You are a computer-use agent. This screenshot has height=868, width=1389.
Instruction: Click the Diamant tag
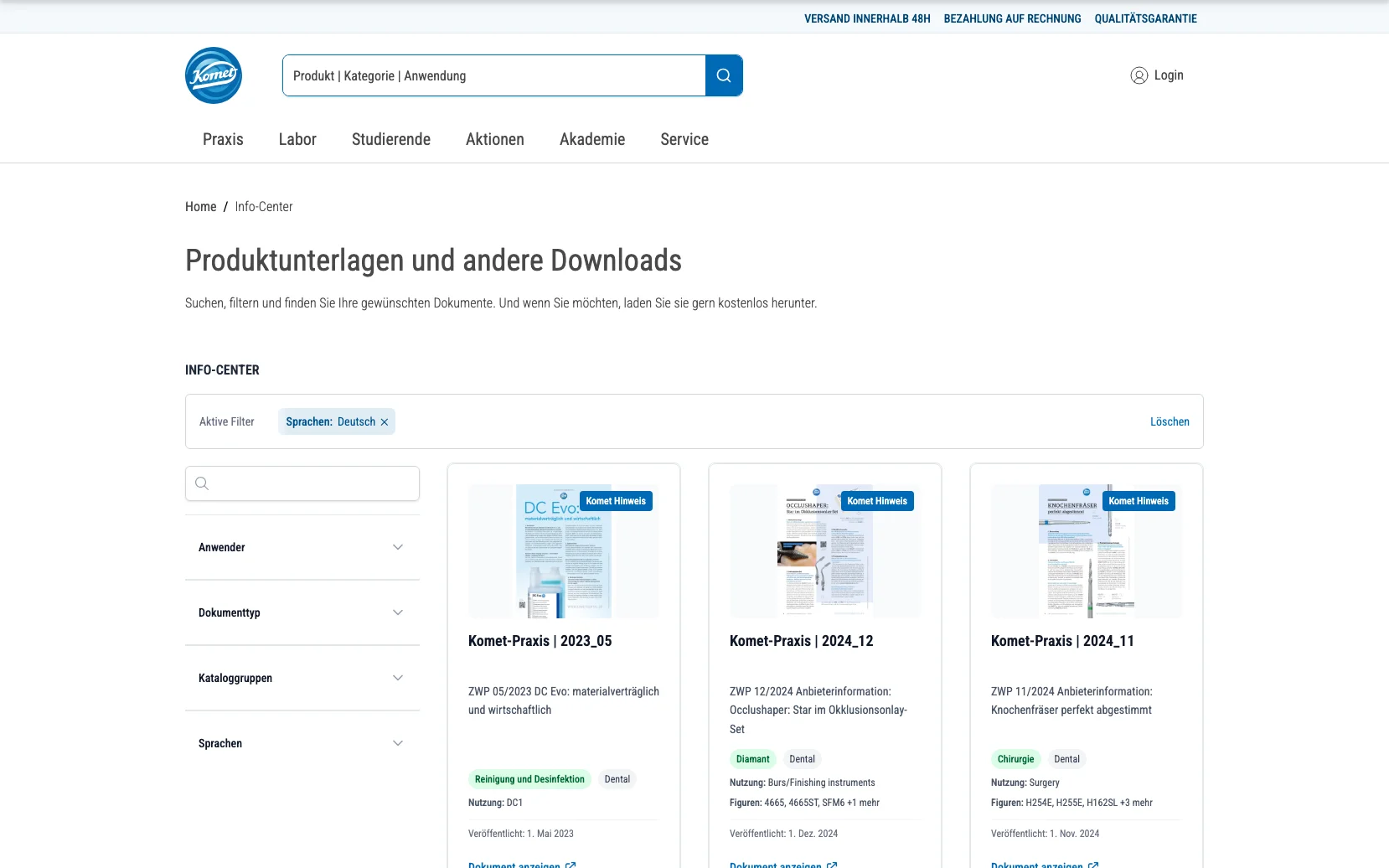click(x=753, y=759)
